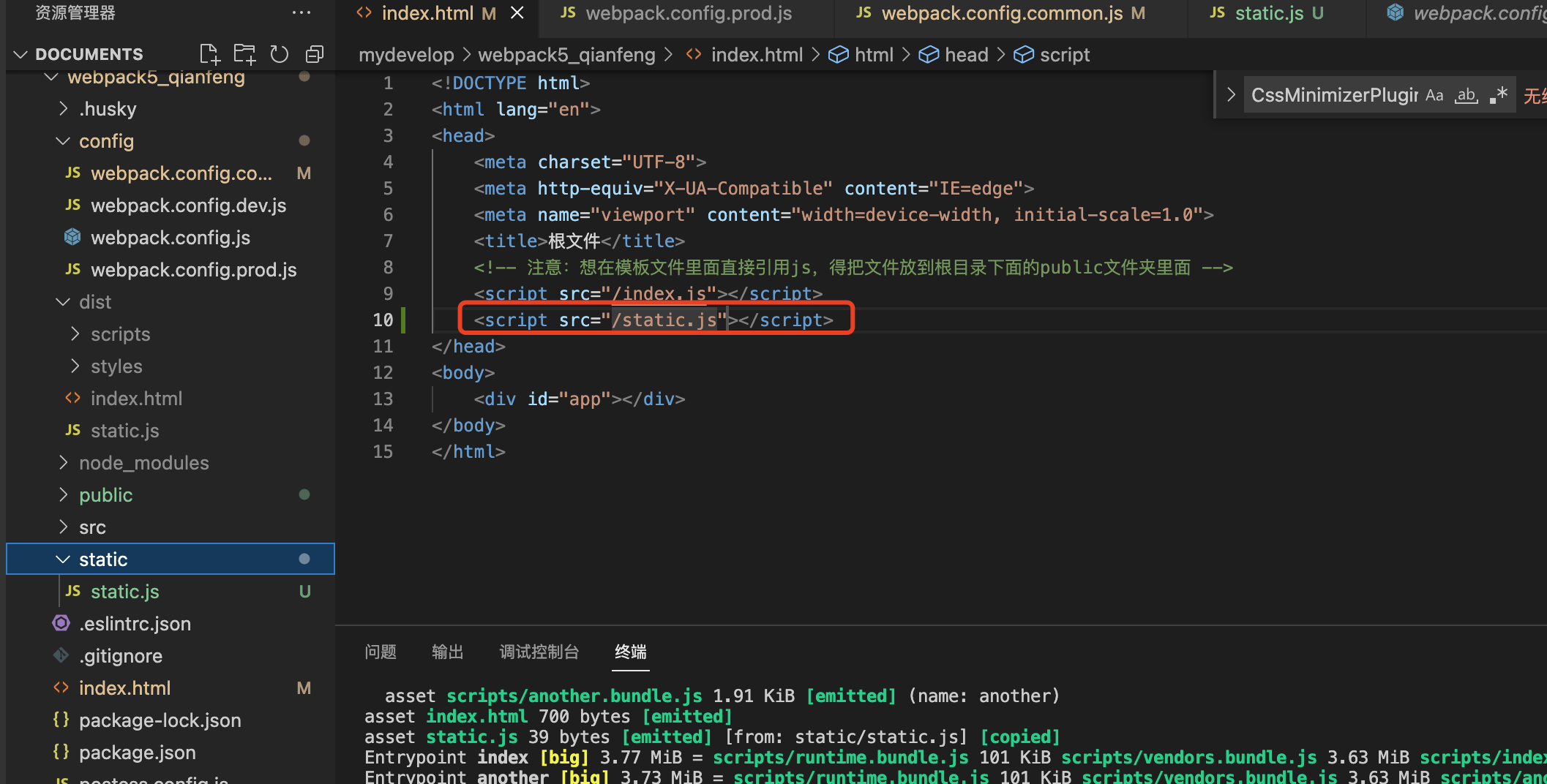Click the 资源管理器 explorer title
The height and width of the screenshot is (784, 1547).
pos(75,13)
